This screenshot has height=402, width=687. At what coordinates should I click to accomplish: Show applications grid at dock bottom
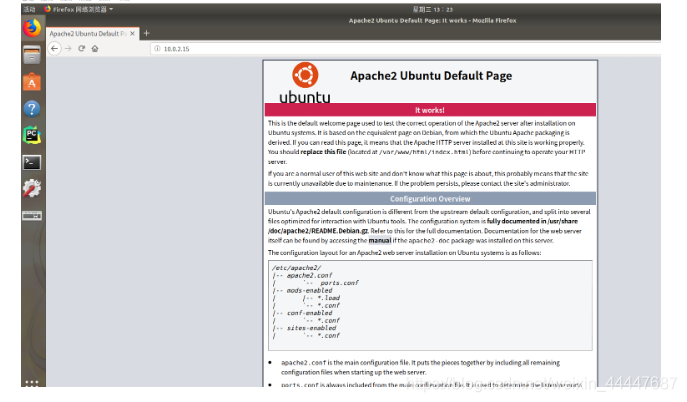(32, 383)
